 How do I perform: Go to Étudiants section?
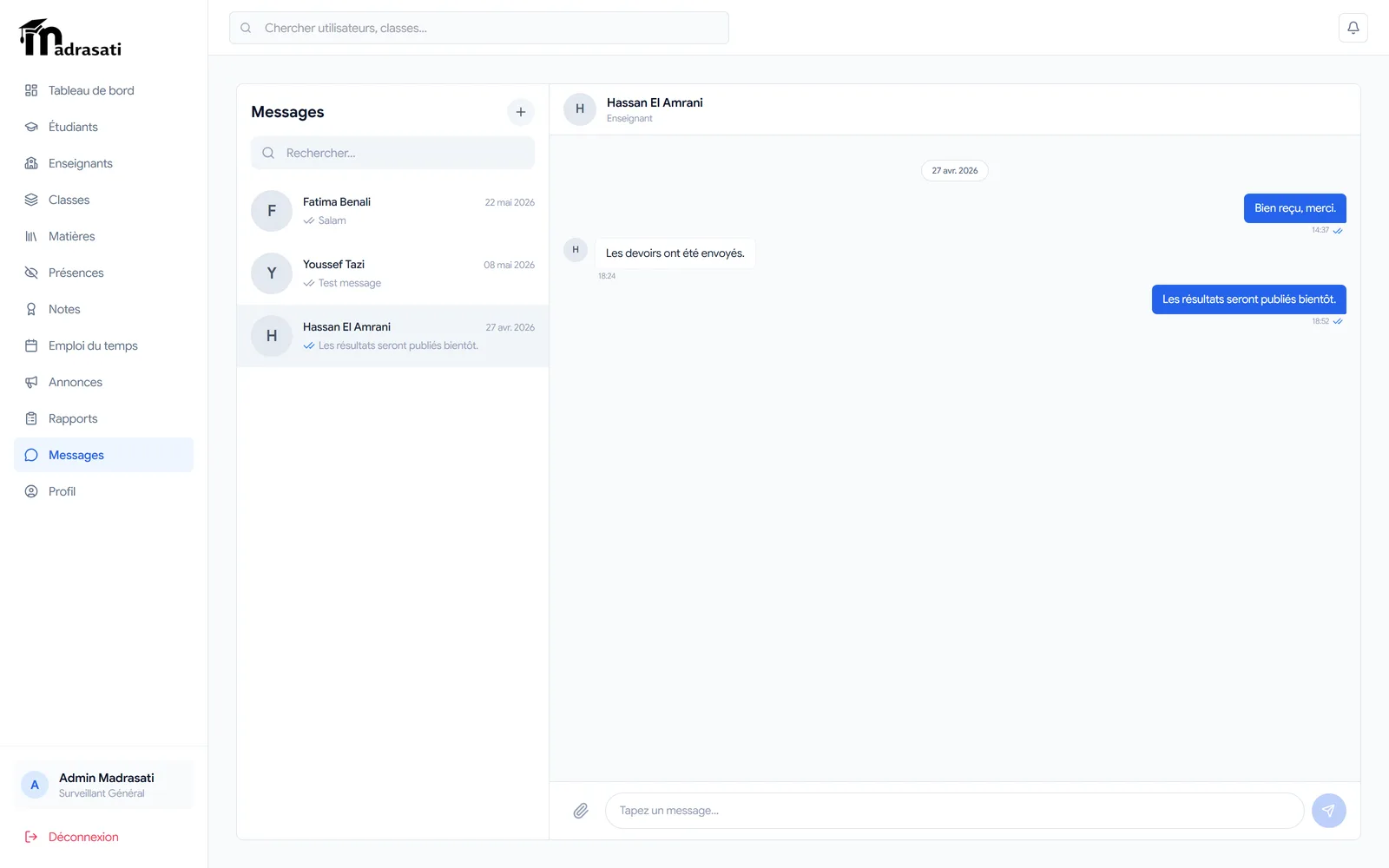pyautogui.click(x=103, y=127)
